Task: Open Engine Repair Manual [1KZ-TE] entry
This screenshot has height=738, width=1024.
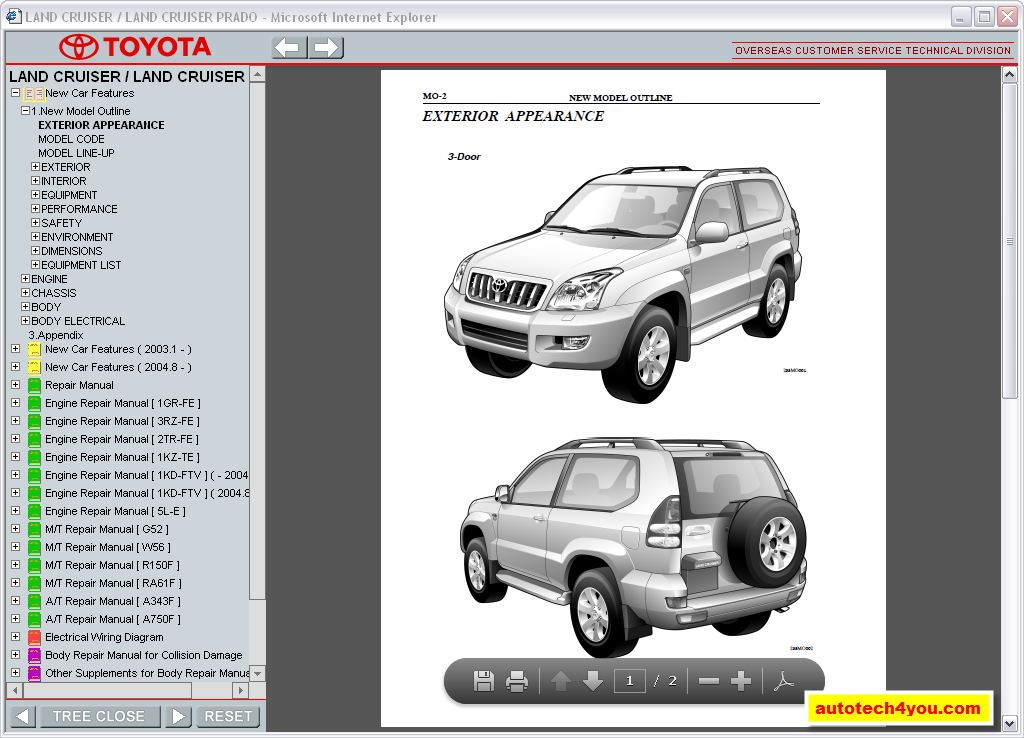Action: pyautogui.click(x=122, y=457)
